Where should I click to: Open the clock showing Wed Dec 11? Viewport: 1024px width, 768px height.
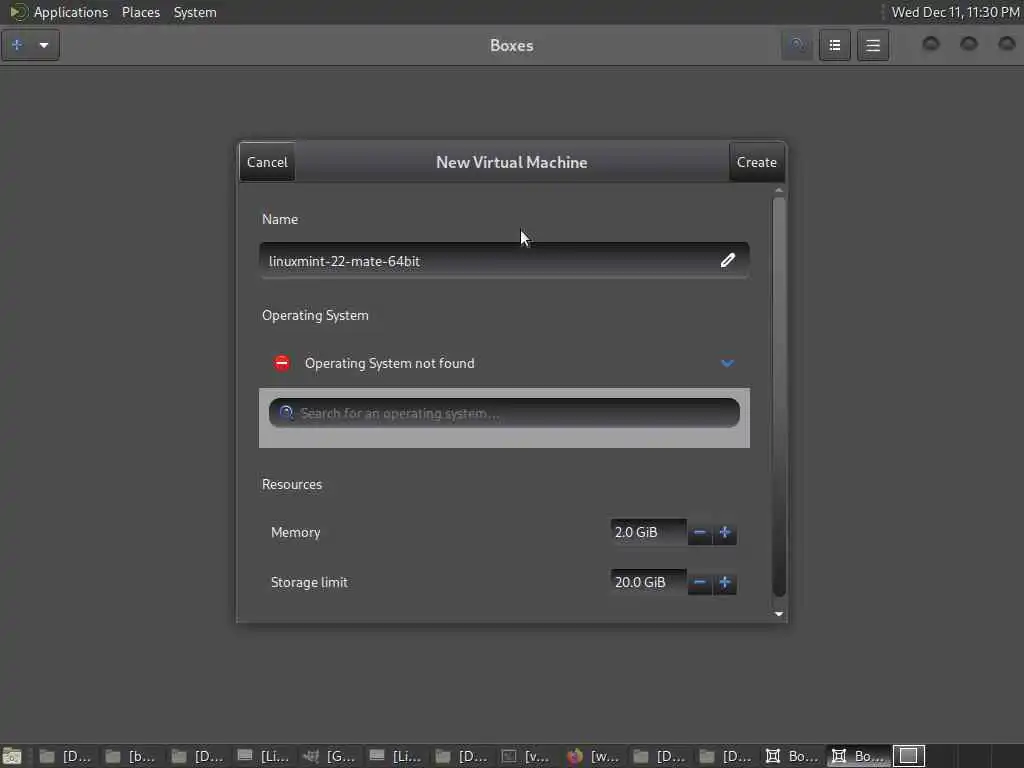tap(955, 12)
